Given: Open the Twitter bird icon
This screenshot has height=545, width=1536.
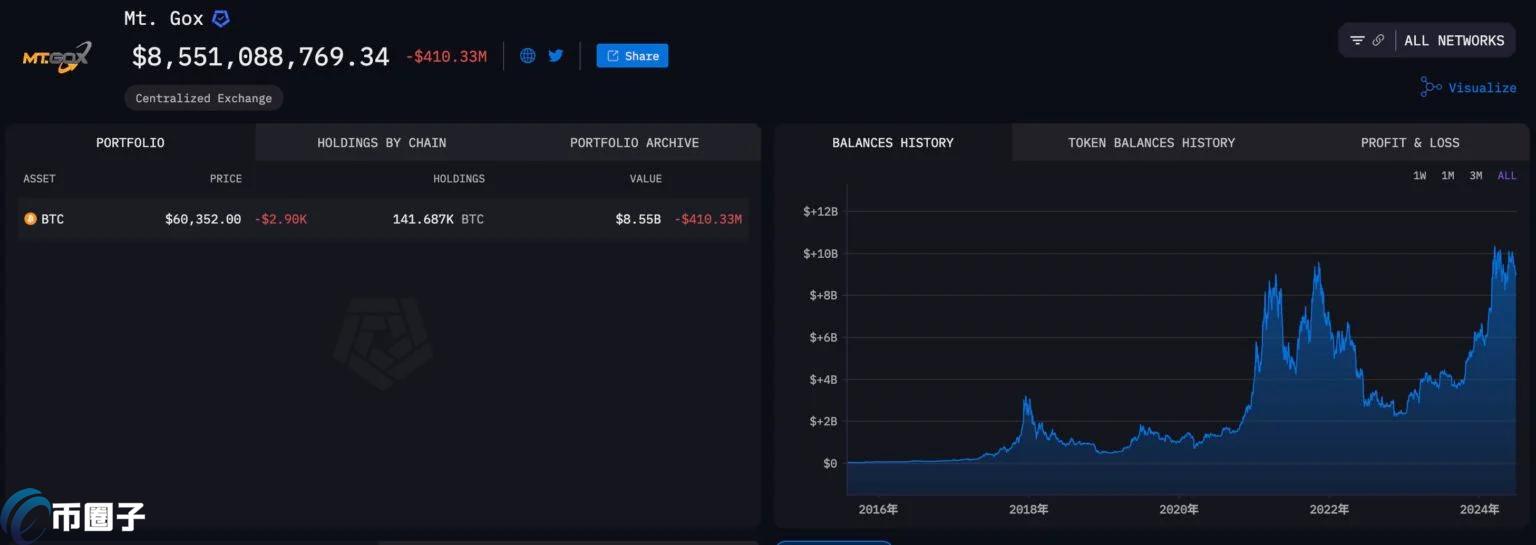Looking at the screenshot, I should click(x=556, y=55).
